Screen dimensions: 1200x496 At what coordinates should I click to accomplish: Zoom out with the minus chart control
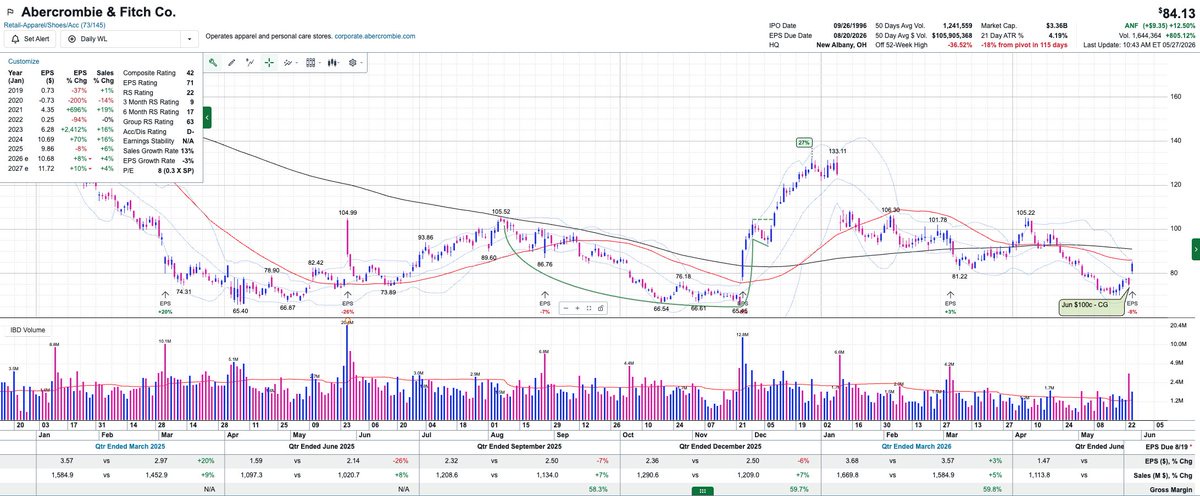[x=567, y=308]
